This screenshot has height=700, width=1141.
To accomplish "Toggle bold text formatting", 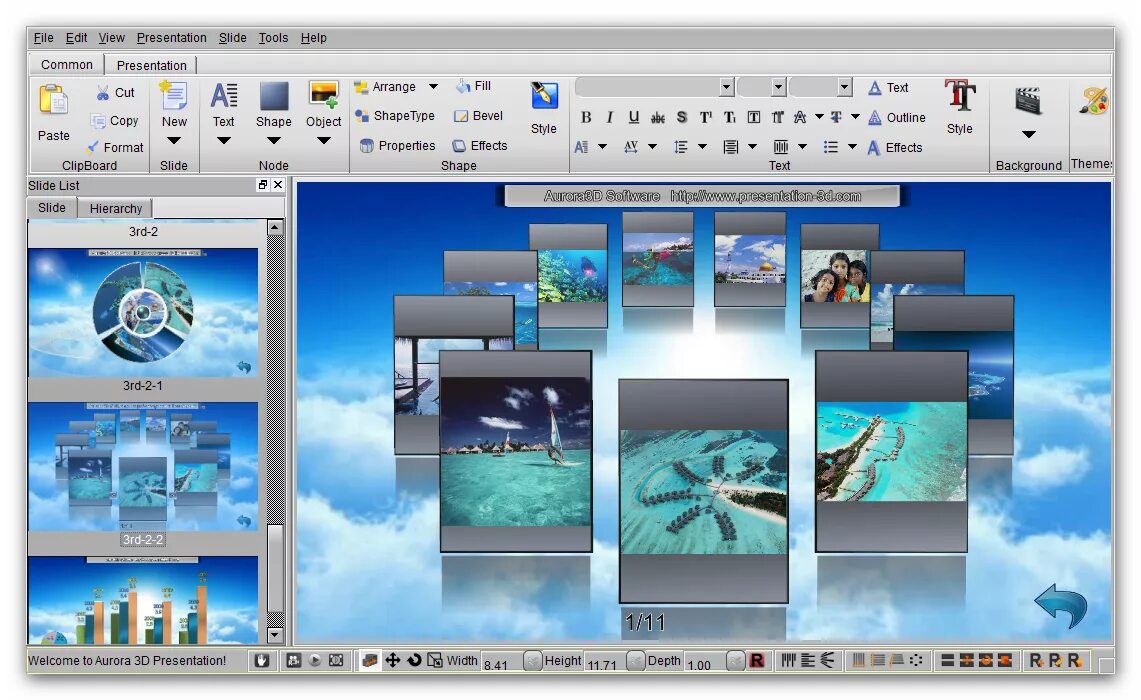I will click(586, 117).
